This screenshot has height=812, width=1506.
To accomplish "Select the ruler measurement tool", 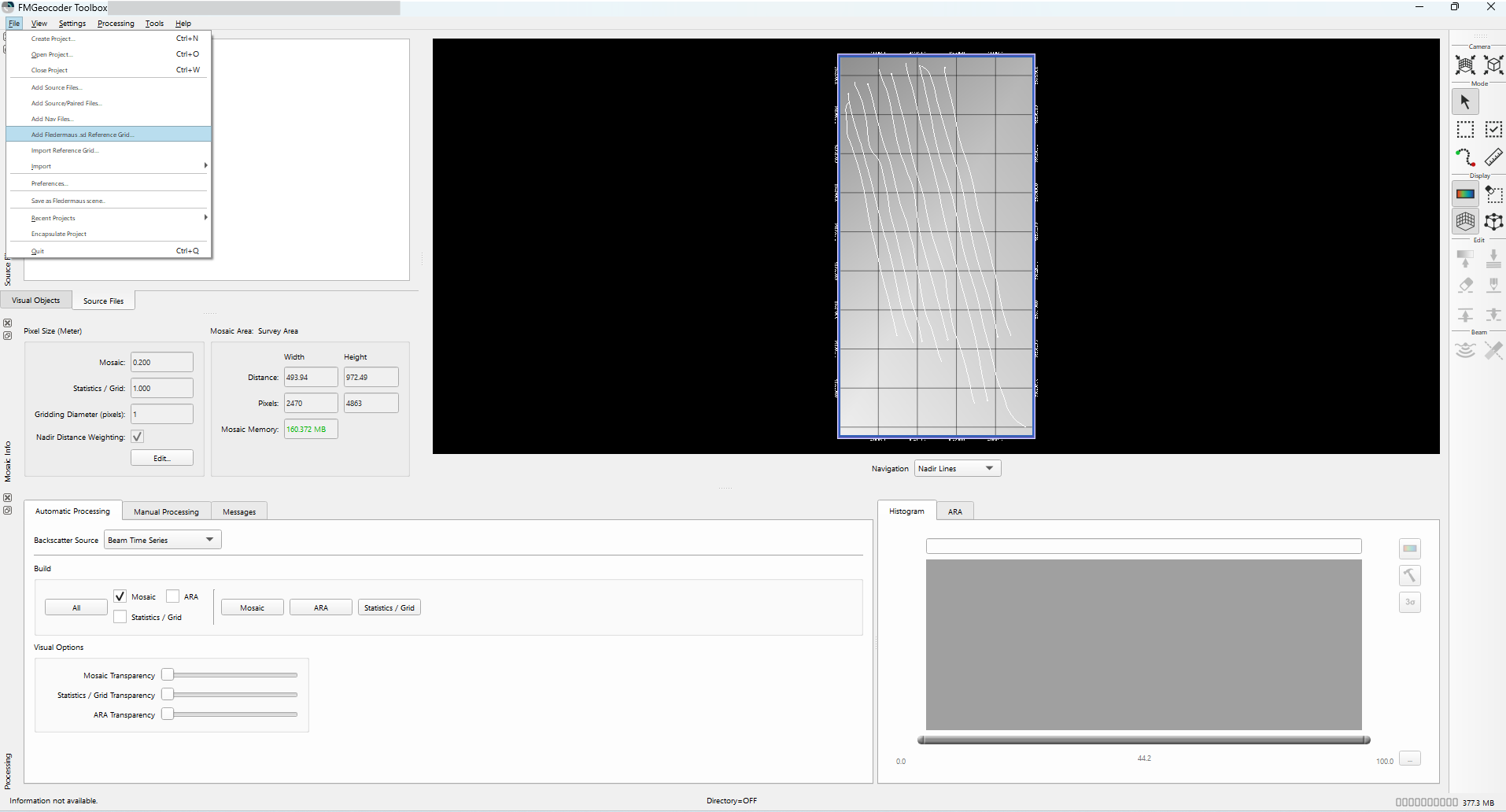I will tap(1493, 157).
